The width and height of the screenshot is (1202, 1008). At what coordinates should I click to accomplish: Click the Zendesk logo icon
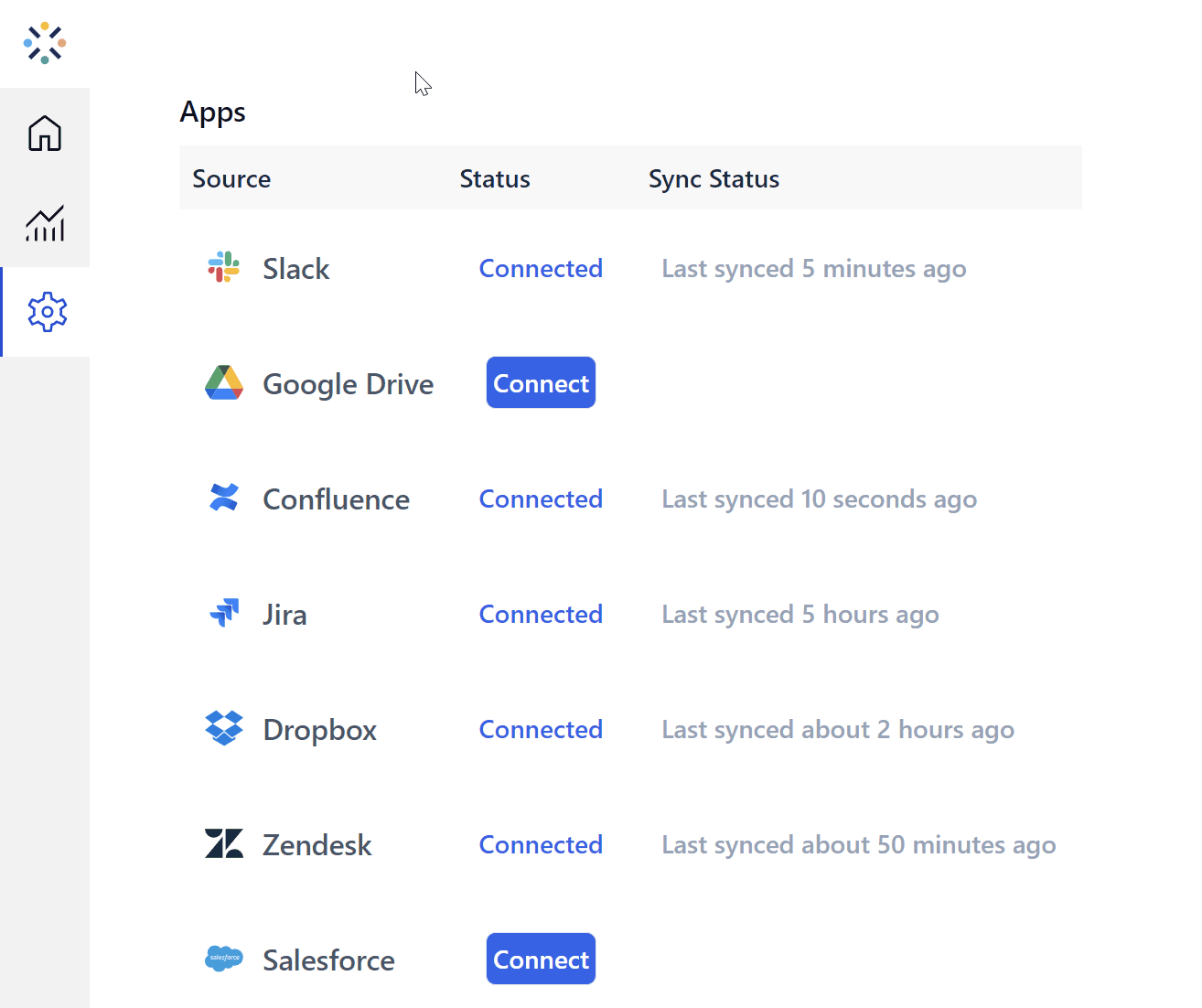(x=224, y=843)
